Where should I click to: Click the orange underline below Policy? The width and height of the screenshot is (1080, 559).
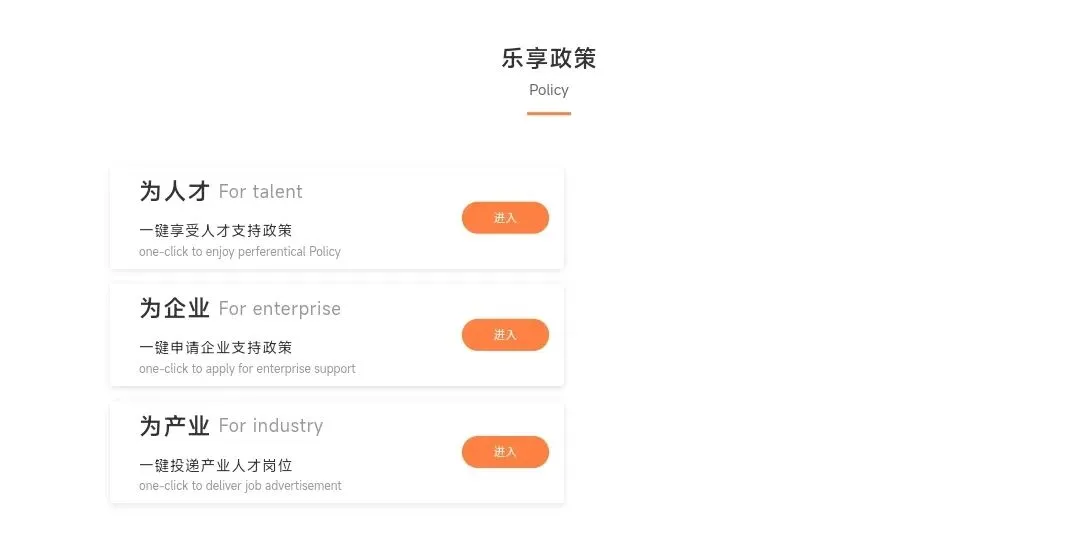(548, 114)
